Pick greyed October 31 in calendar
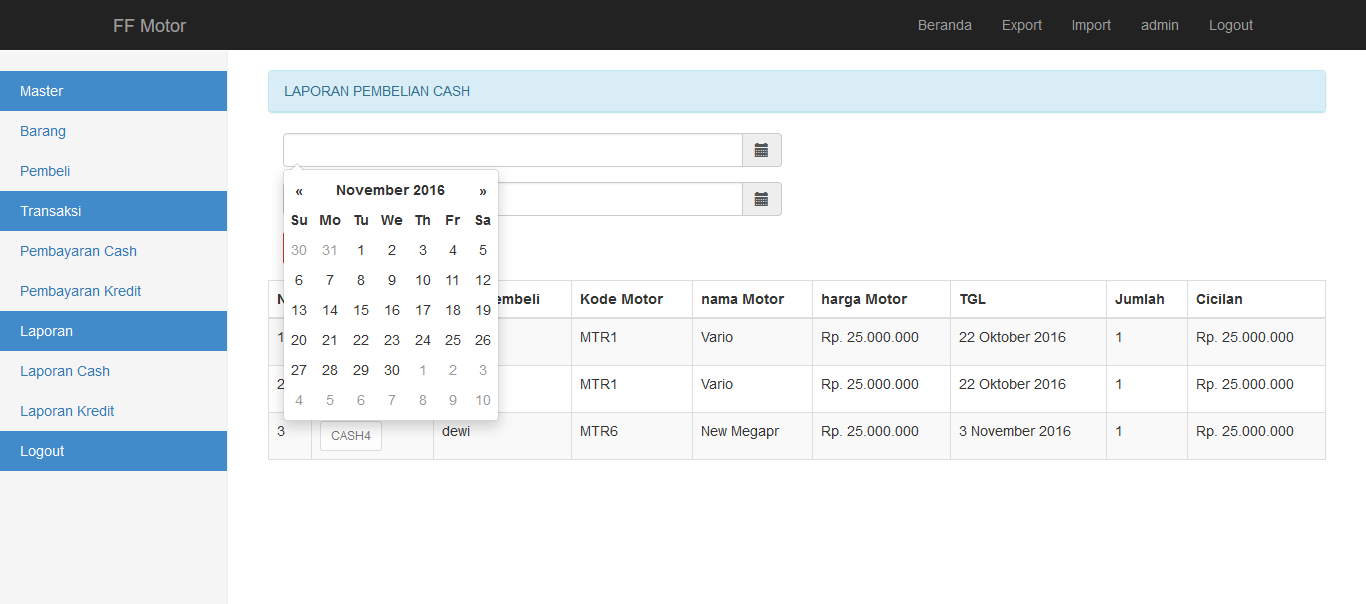Image resolution: width=1366 pixels, height=604 pixels. point(330,251)
